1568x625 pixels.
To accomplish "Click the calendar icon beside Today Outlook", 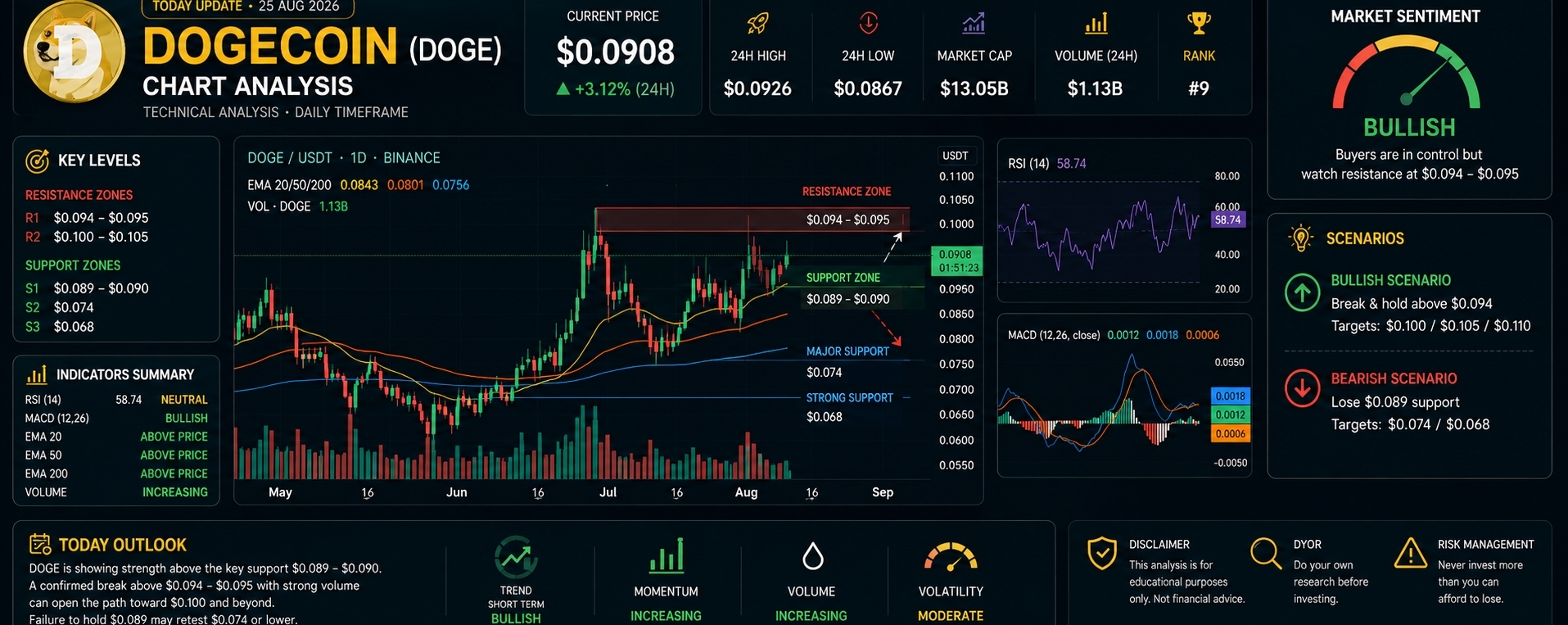I will [40, 544].
